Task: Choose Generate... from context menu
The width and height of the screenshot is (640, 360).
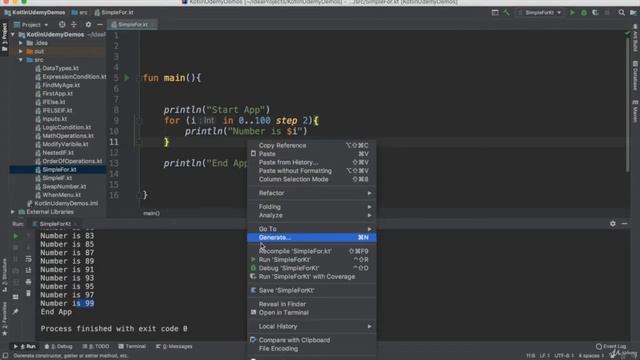Action: pyautogui.click(x=312, y=238)
